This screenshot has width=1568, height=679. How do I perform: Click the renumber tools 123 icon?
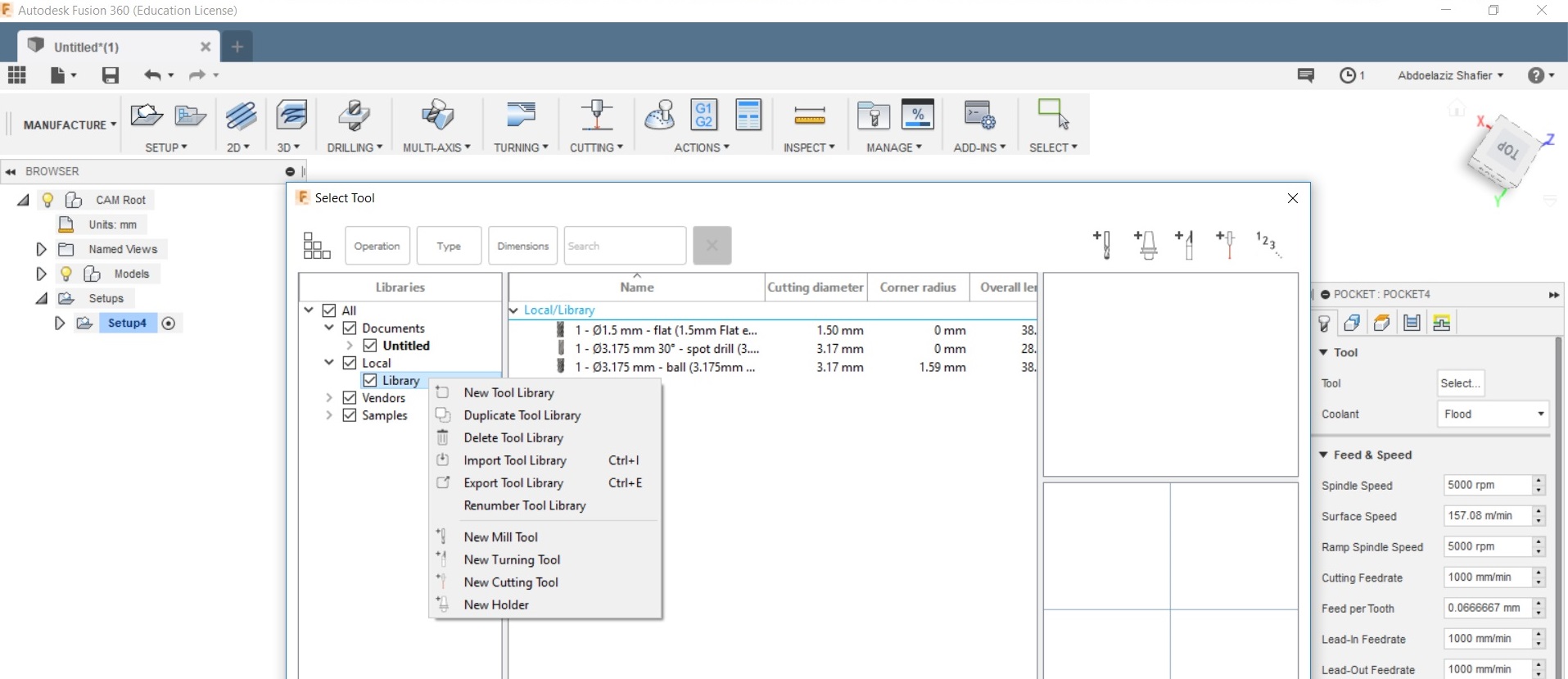click(x=1267, y=243)
